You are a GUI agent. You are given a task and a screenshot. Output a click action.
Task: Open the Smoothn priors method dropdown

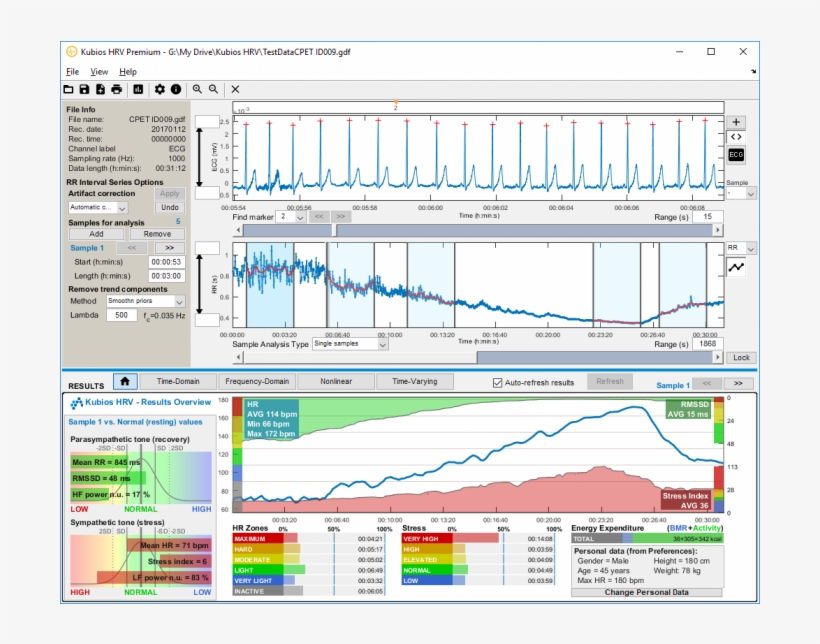point(146,300)
